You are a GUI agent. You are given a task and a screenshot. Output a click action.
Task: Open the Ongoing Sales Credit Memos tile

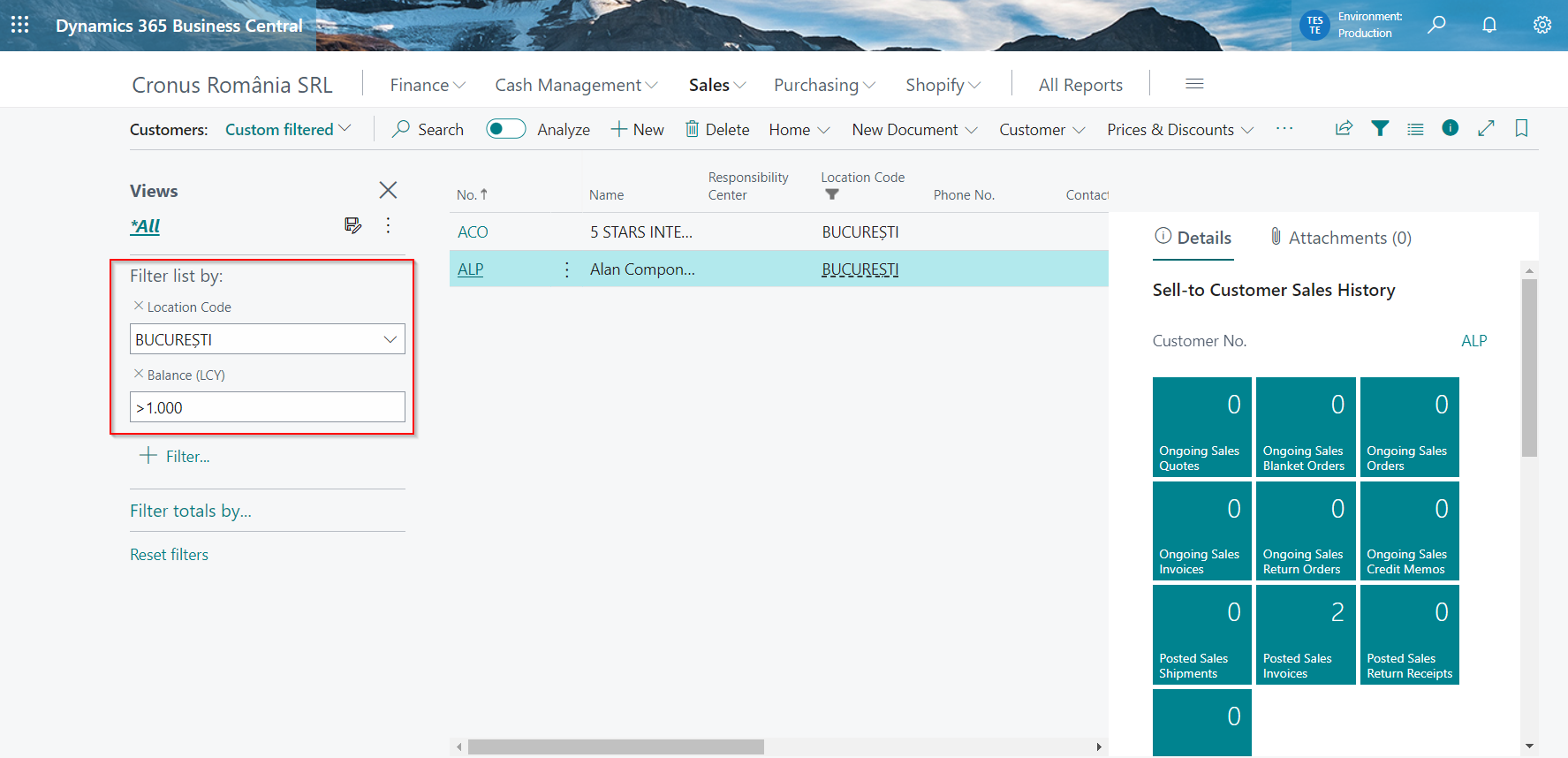click(1410, 531)
